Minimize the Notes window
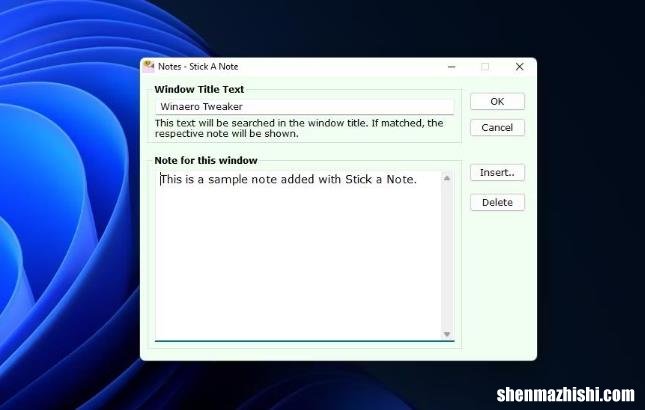645x410 pixels. 452,67
